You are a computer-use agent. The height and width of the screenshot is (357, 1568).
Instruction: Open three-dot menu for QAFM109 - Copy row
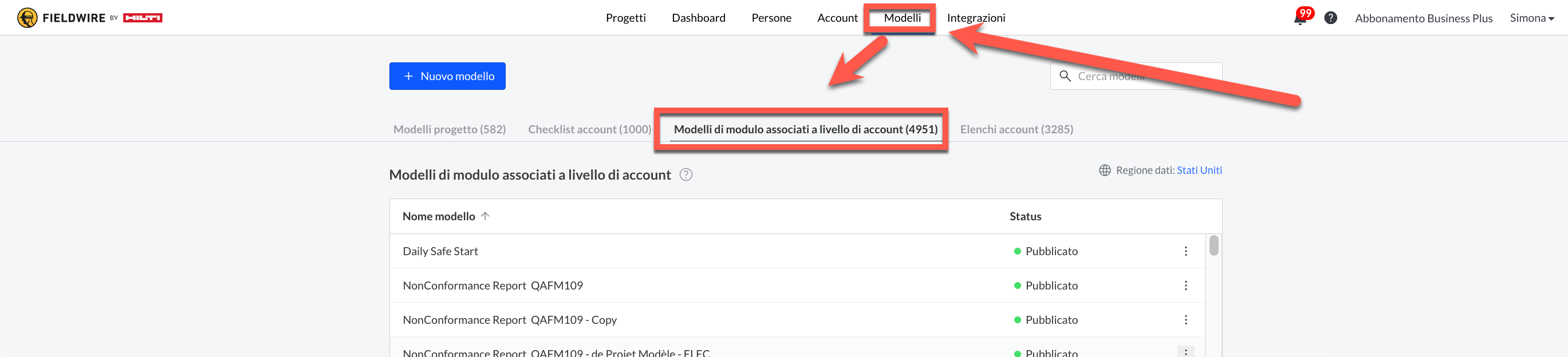click(1185, 320)
